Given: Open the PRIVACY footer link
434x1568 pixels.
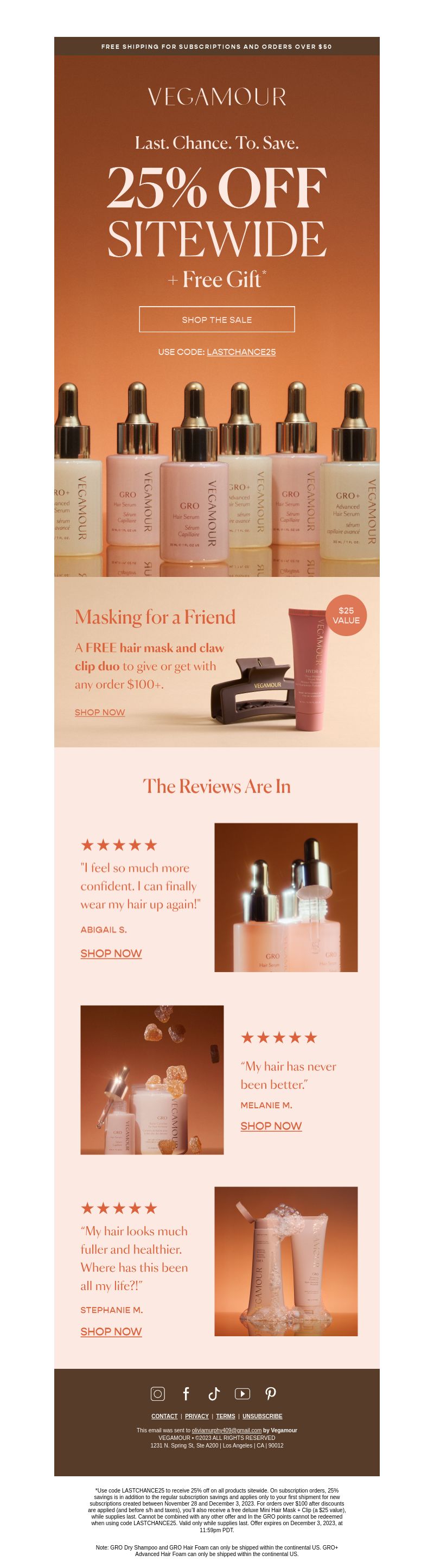Looking at the screenshot, I should [x=196, y=1416].
